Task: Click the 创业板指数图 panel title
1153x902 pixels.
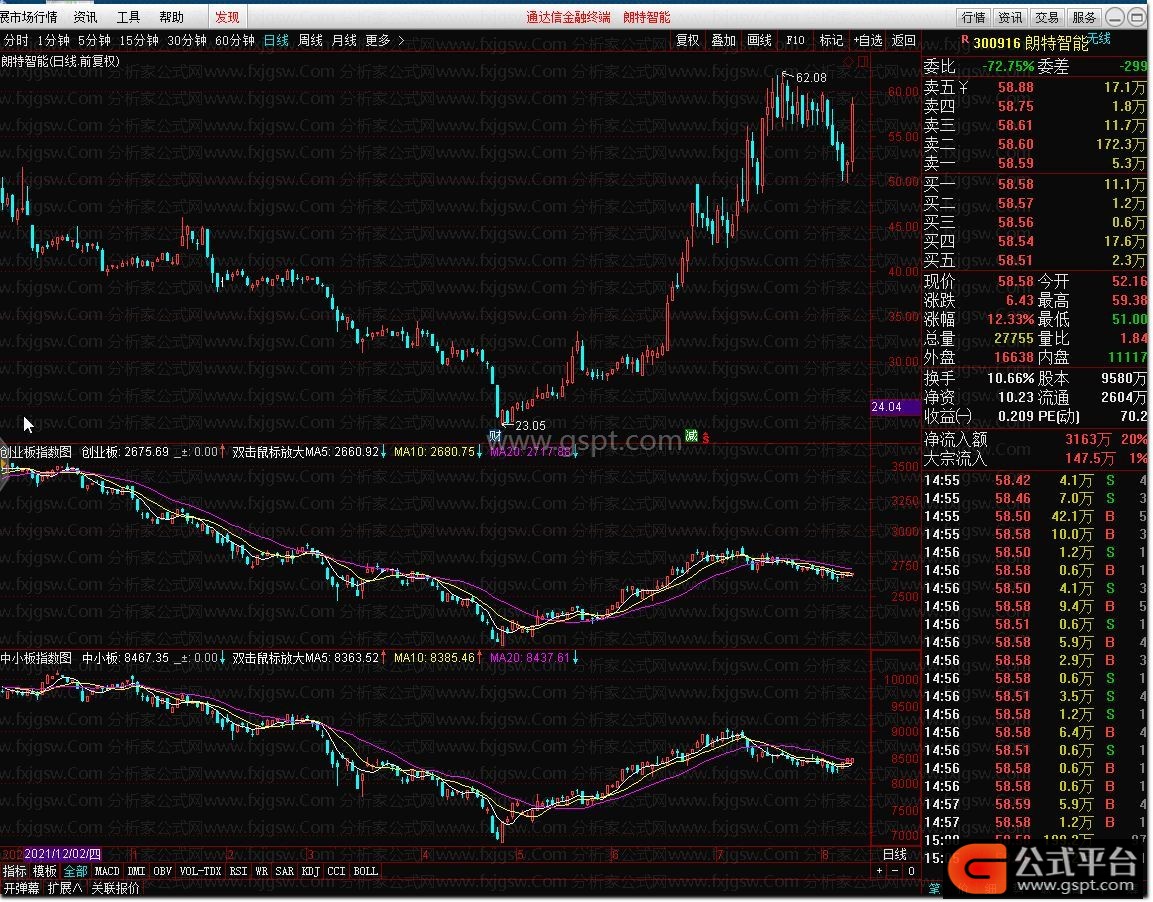Action: tap(36, 452)
